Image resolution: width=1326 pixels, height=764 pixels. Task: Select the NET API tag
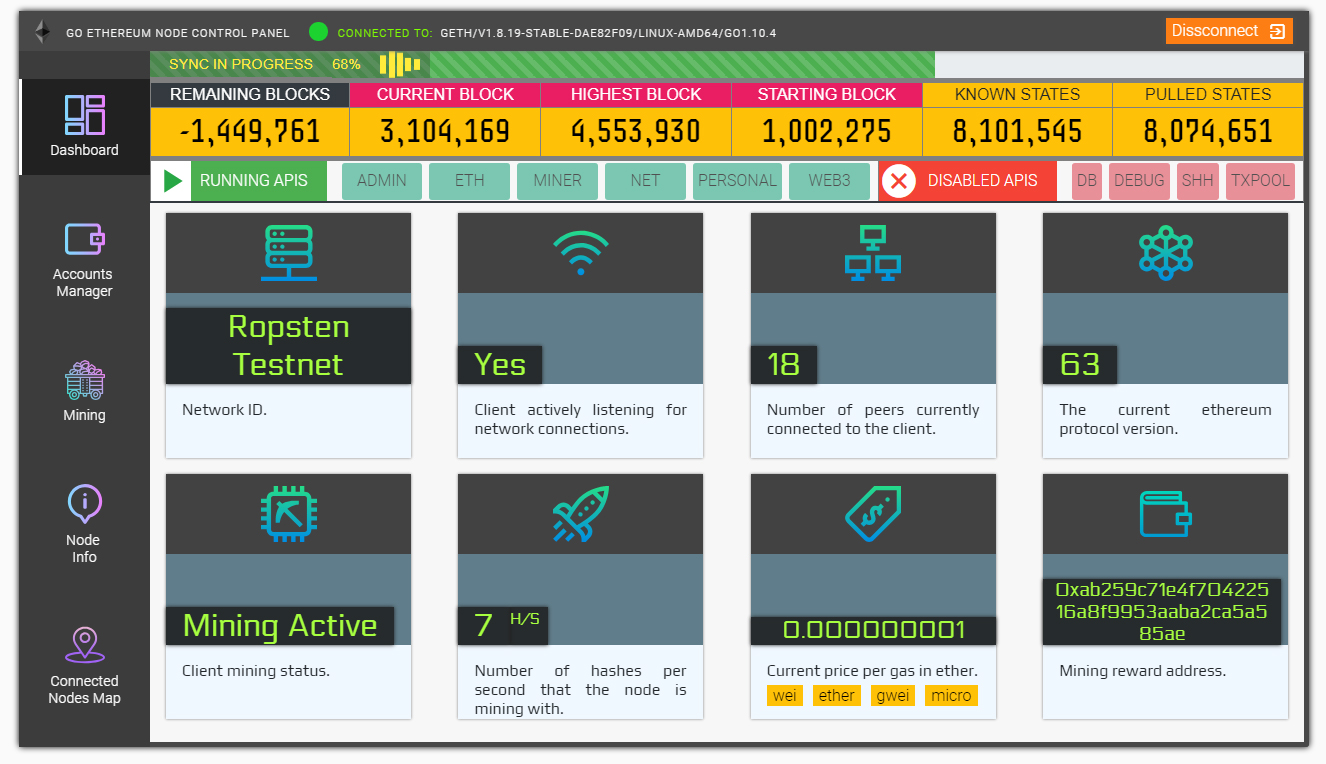645,181
